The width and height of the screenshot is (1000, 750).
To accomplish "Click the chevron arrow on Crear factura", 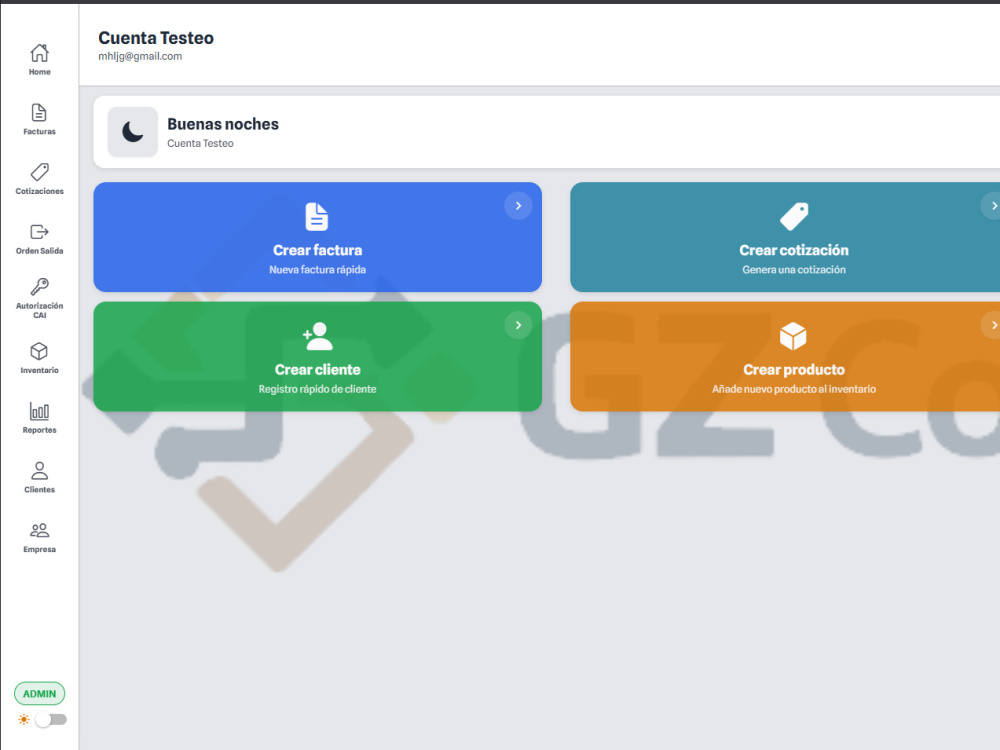I will 518,206.
